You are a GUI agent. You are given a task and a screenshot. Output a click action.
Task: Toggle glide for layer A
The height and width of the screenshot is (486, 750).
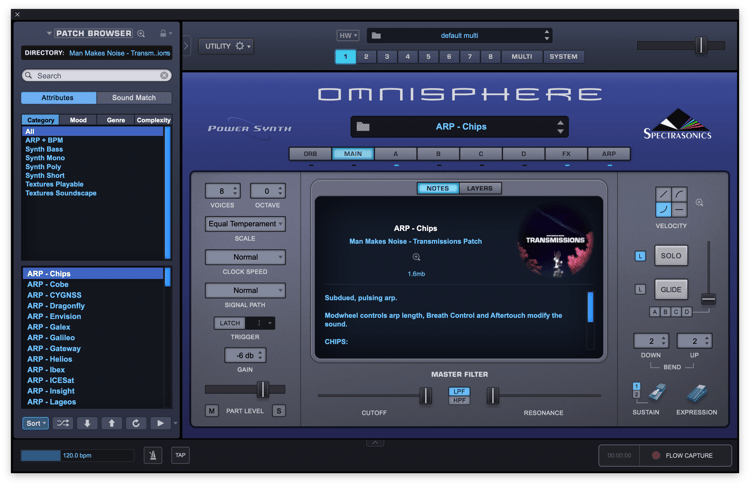pyautogui.click(x=654, y=312)
